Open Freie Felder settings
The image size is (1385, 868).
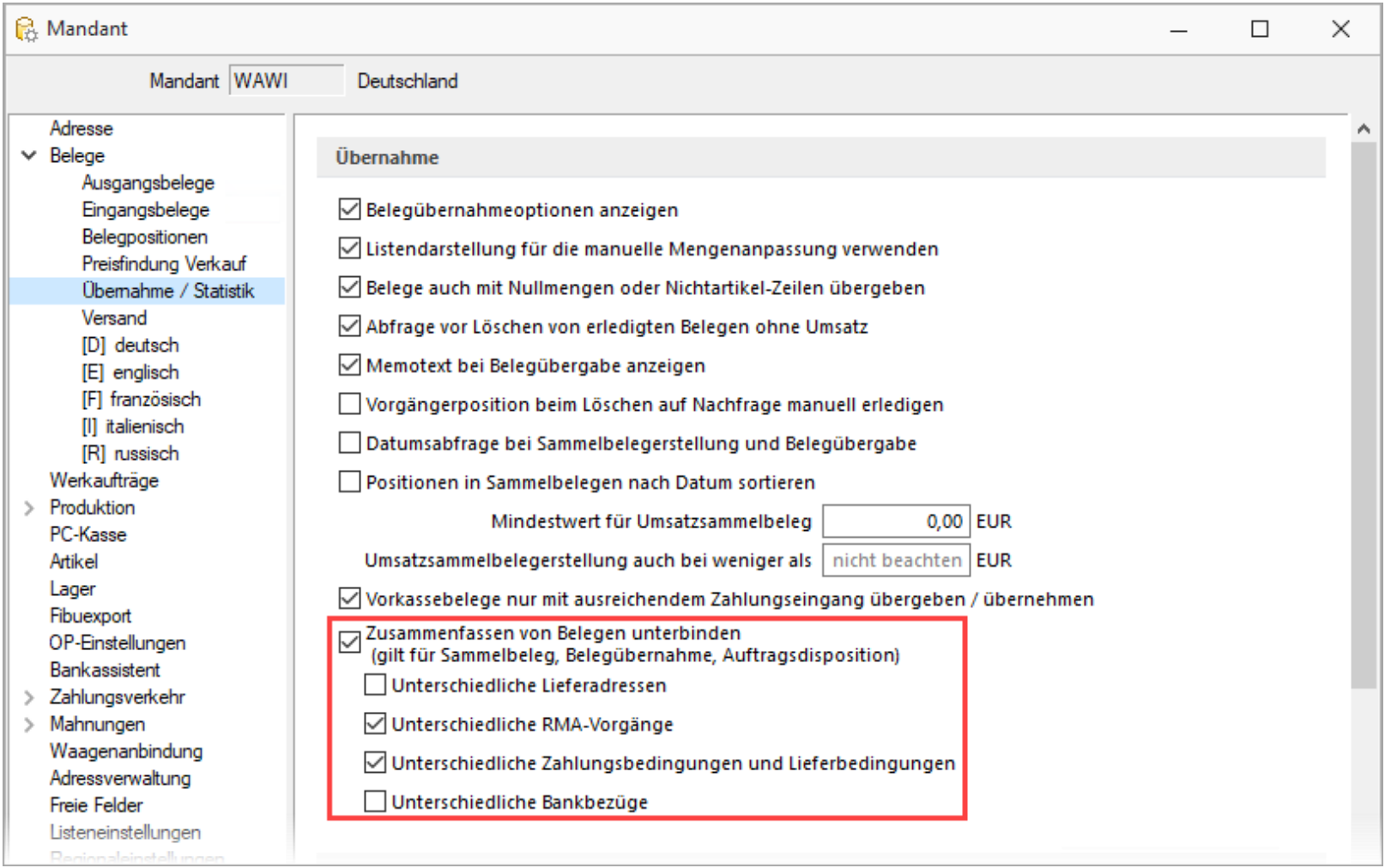click(96, 805)
